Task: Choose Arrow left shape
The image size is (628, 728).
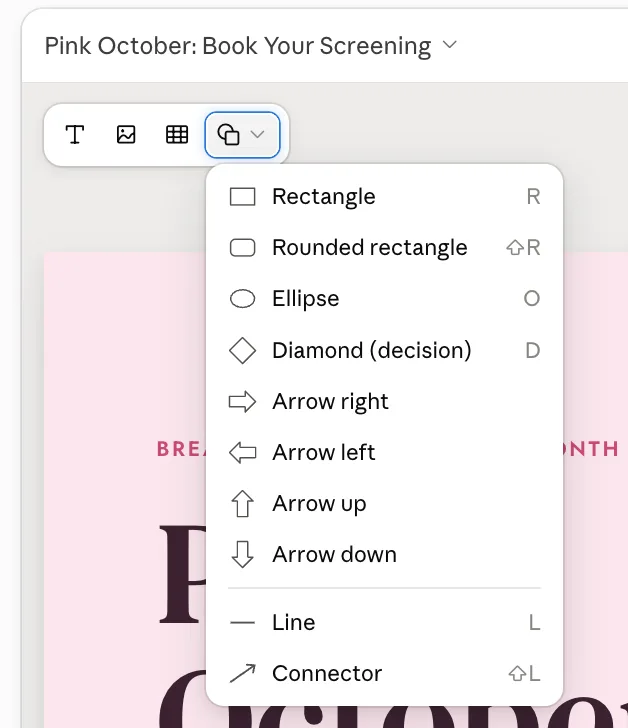Action: tap(384, 452)
